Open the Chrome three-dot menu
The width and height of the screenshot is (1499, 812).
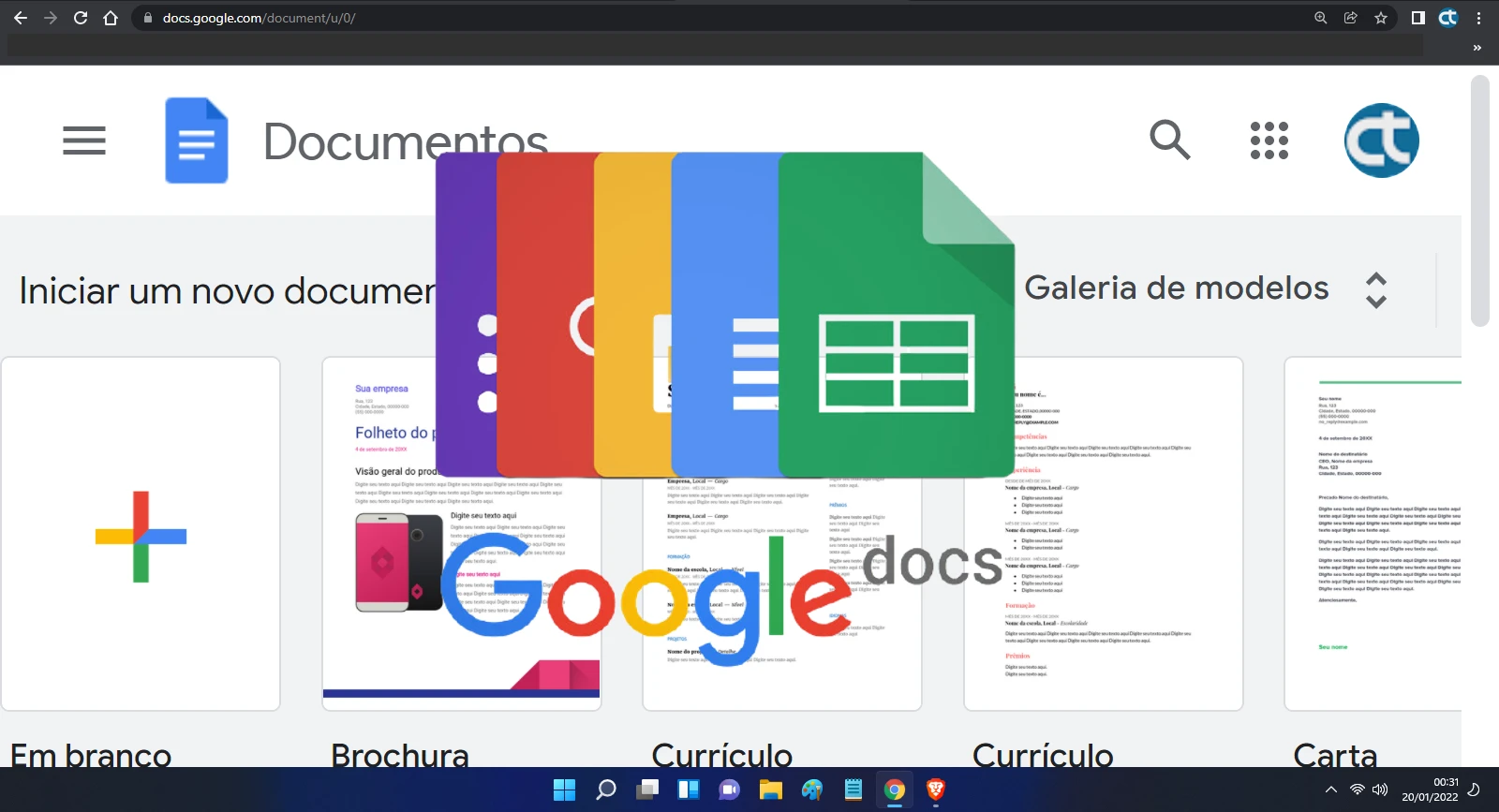(1478, 18)
